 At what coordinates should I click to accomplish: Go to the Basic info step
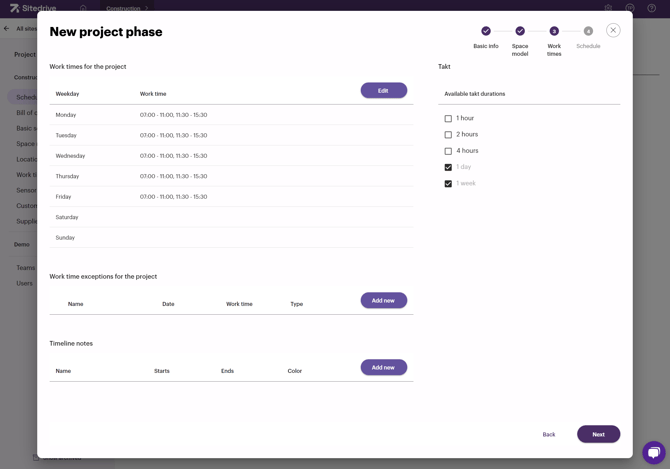486,31
